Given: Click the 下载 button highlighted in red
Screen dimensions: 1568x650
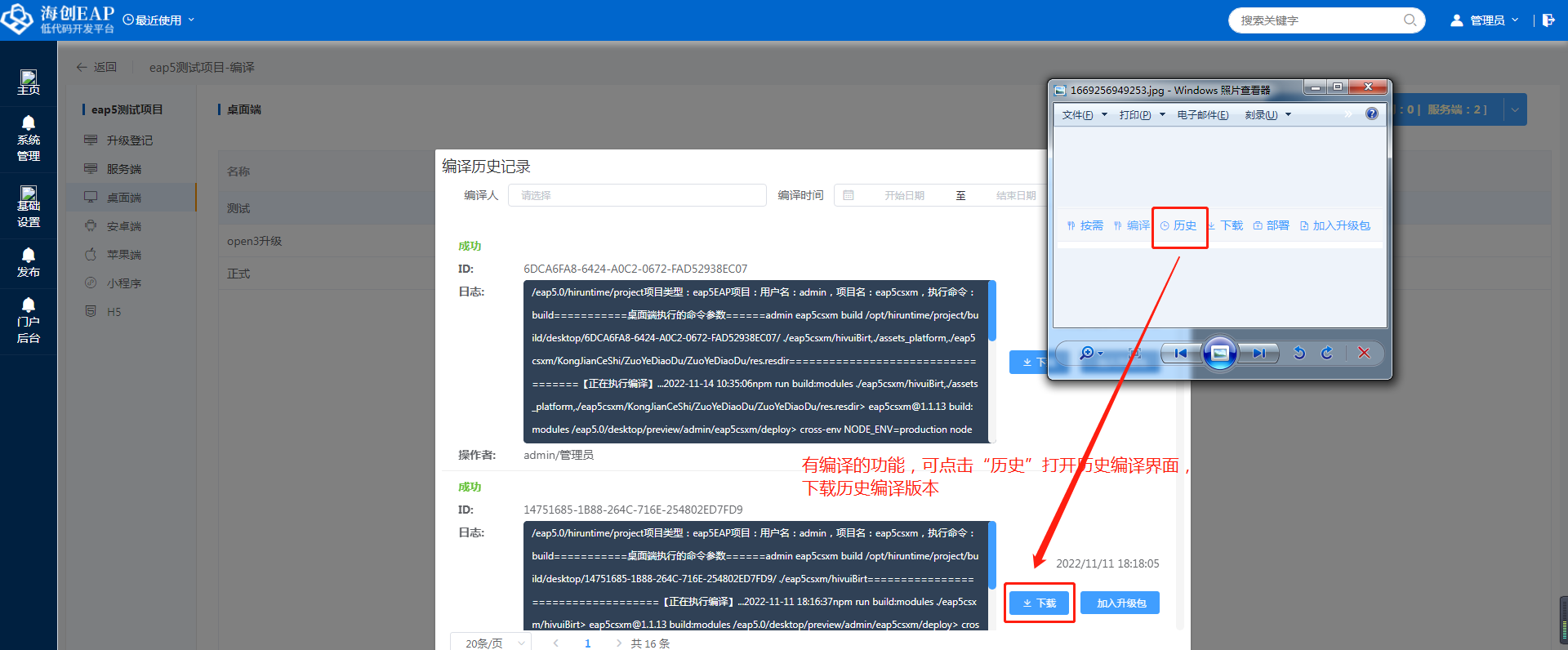Looking at the screenshot, I should (1039, 603).
